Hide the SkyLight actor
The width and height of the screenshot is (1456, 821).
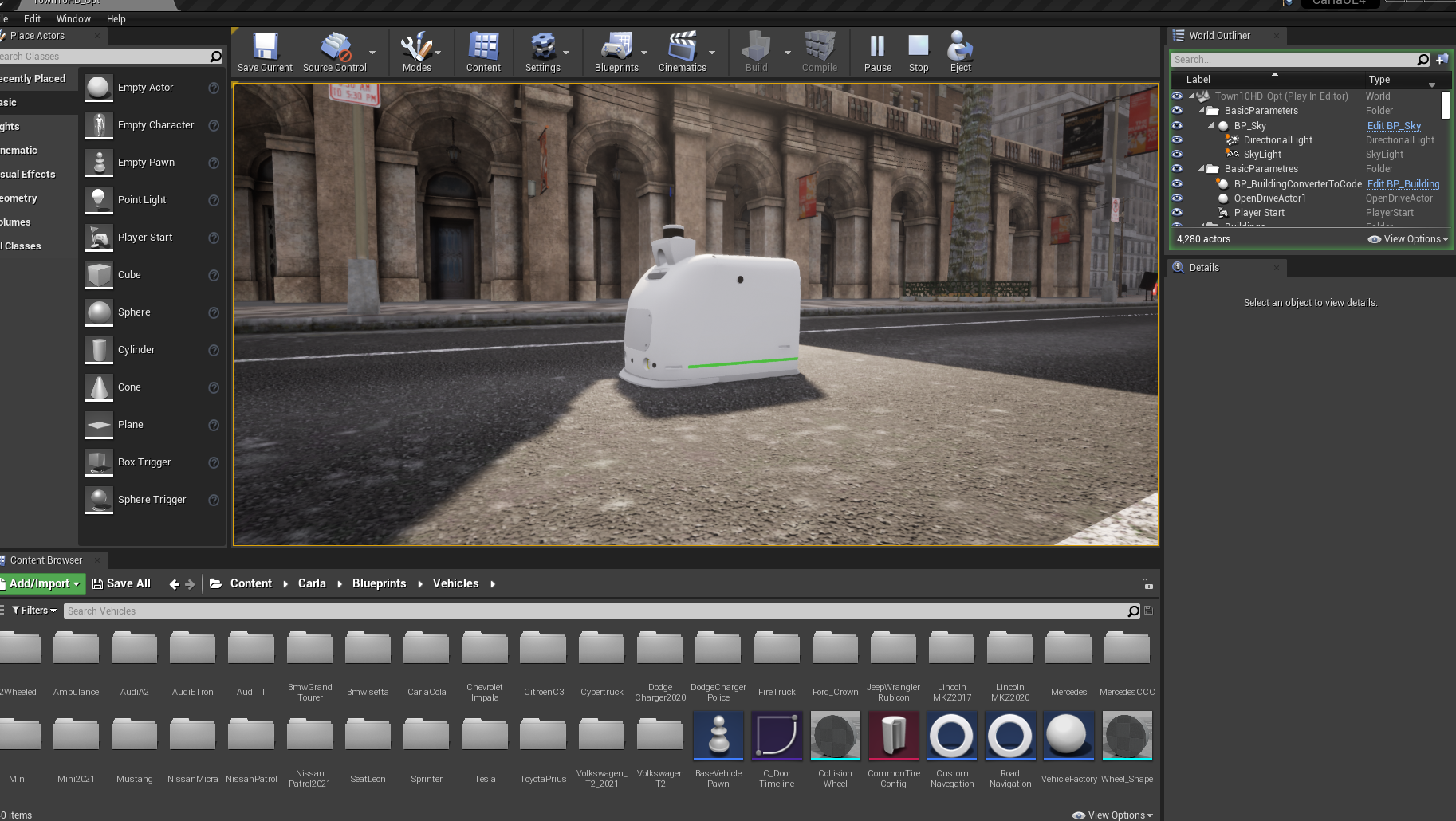(x=1178, y=154)
